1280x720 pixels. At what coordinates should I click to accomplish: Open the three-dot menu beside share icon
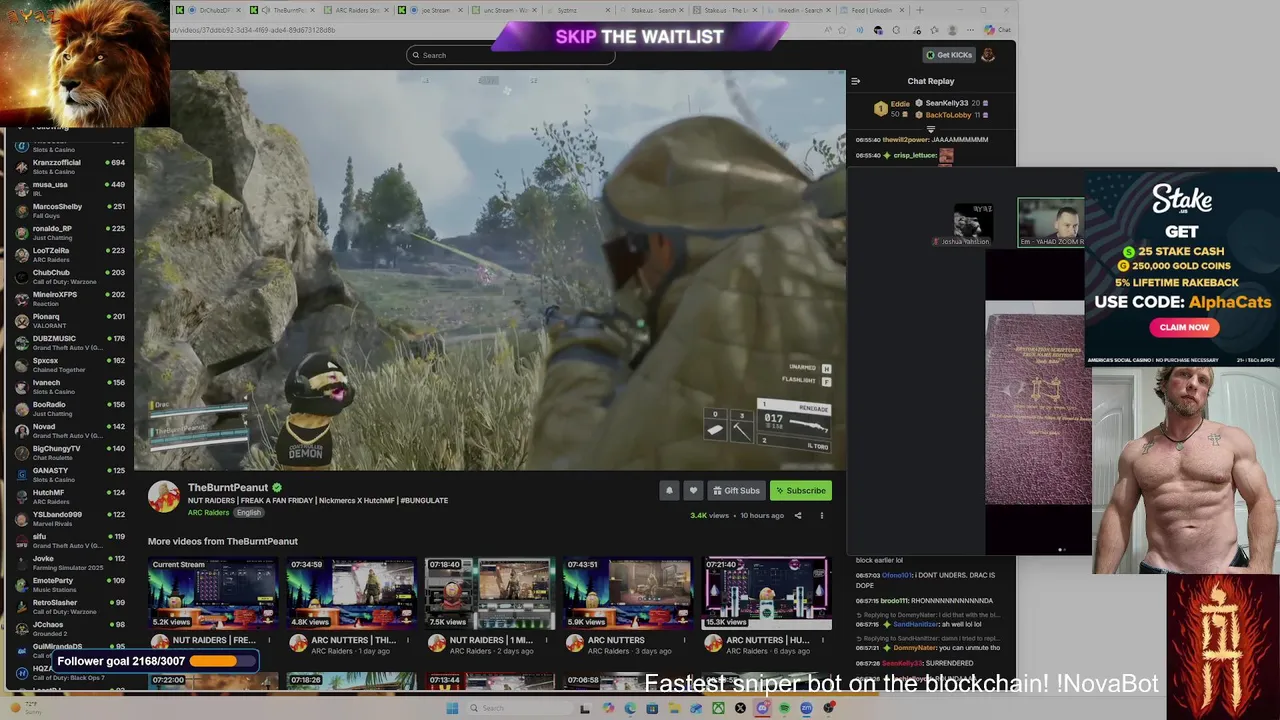coord(822,516)
